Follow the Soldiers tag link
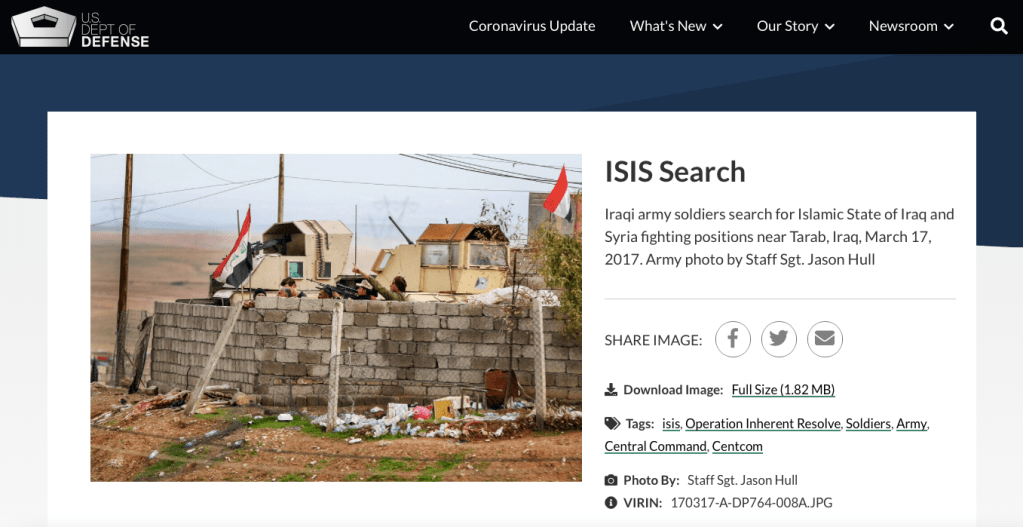 (x=867, y=424)
